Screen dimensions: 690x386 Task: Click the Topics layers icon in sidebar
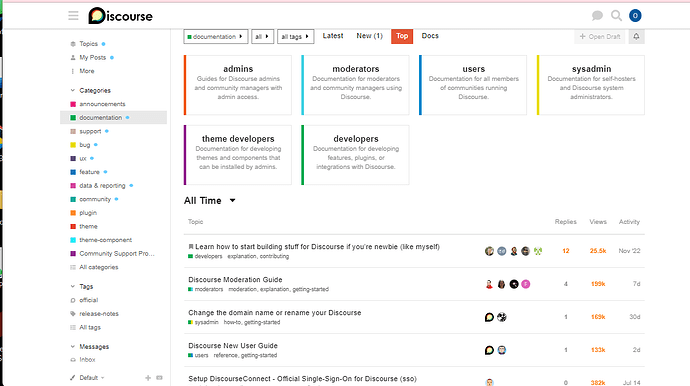pyautogui.click(x=73, y=44)
